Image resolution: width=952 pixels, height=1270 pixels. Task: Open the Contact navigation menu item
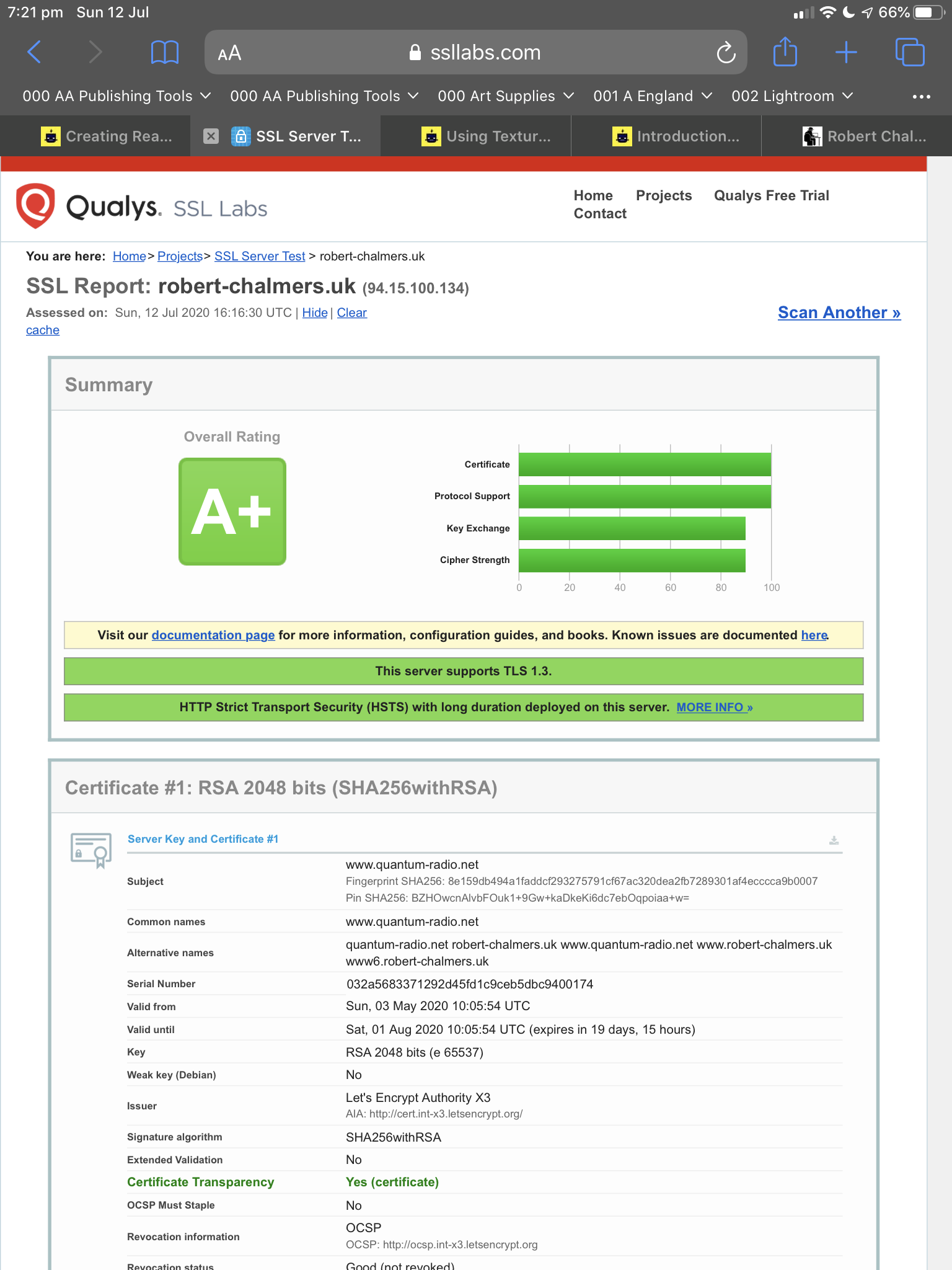click(600, 213)
